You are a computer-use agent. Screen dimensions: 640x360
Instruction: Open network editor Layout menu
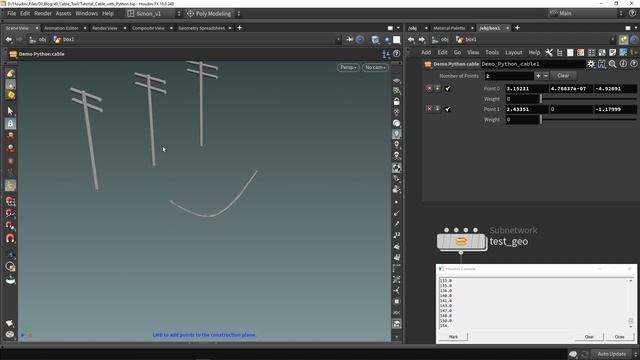pos(513,52)
